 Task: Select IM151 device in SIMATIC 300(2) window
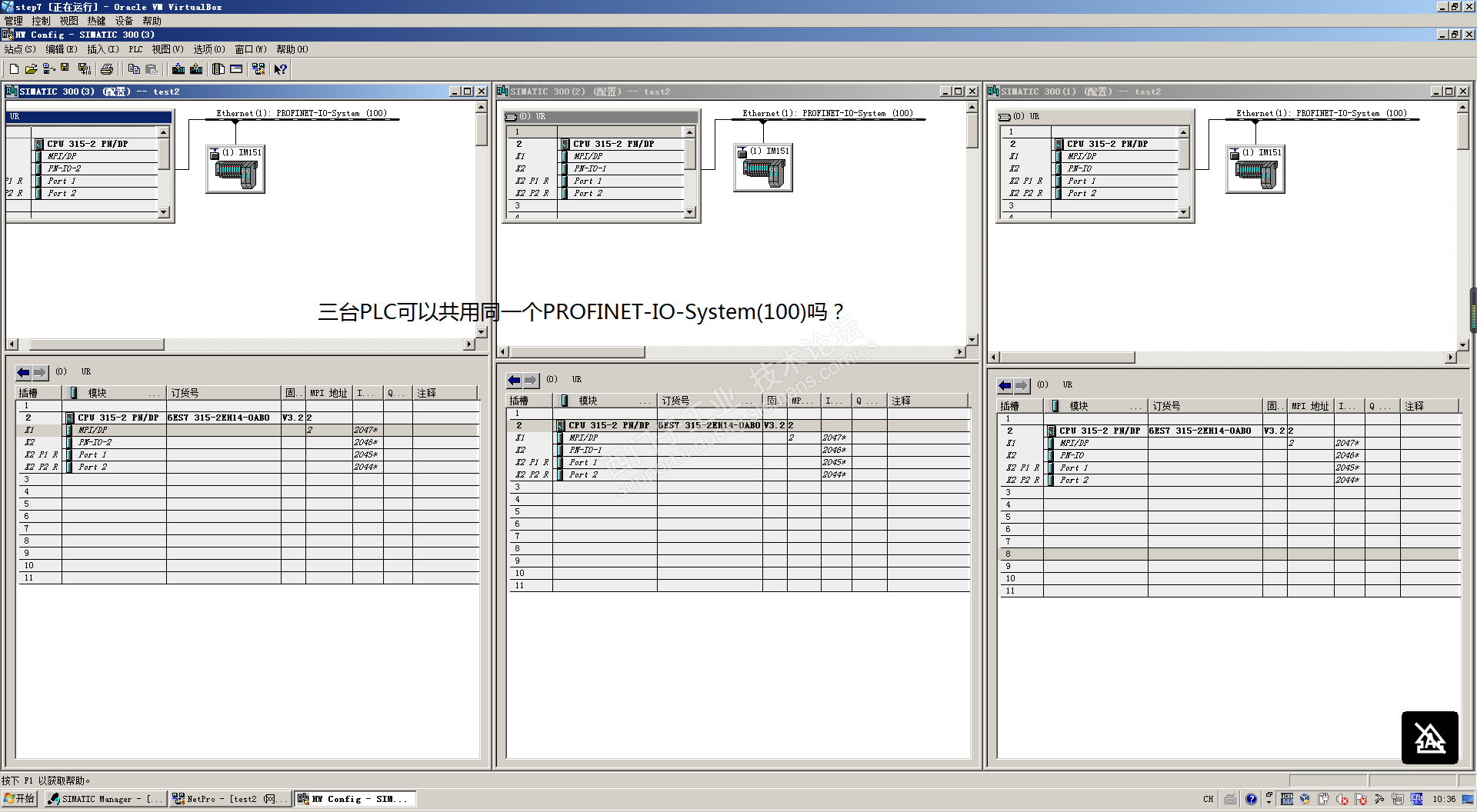[x=763, y=168]
